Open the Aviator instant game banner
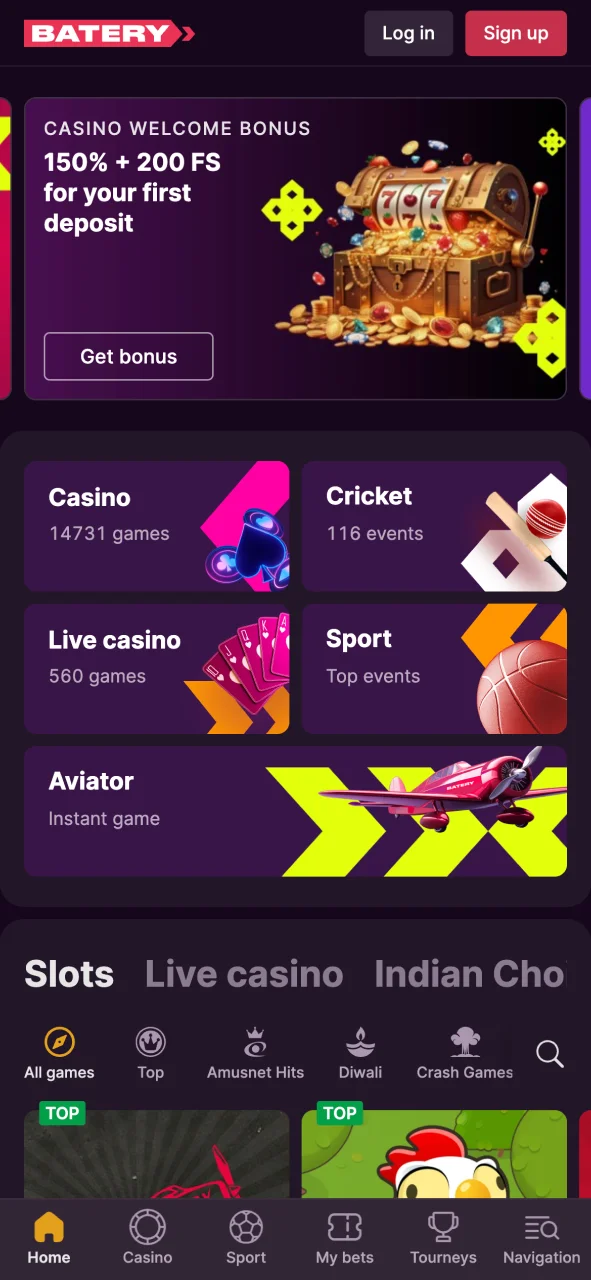The image size is (591, 1280). tap(295, 811)
